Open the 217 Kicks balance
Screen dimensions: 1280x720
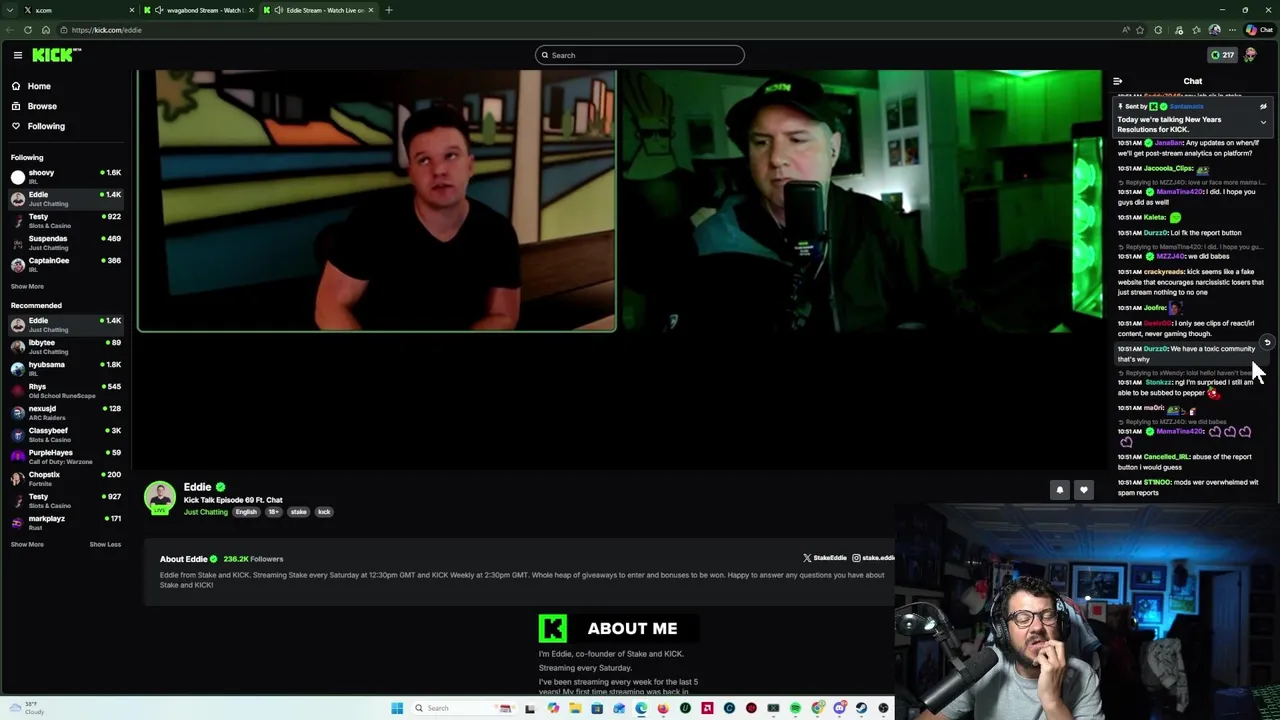point(1222,55)
